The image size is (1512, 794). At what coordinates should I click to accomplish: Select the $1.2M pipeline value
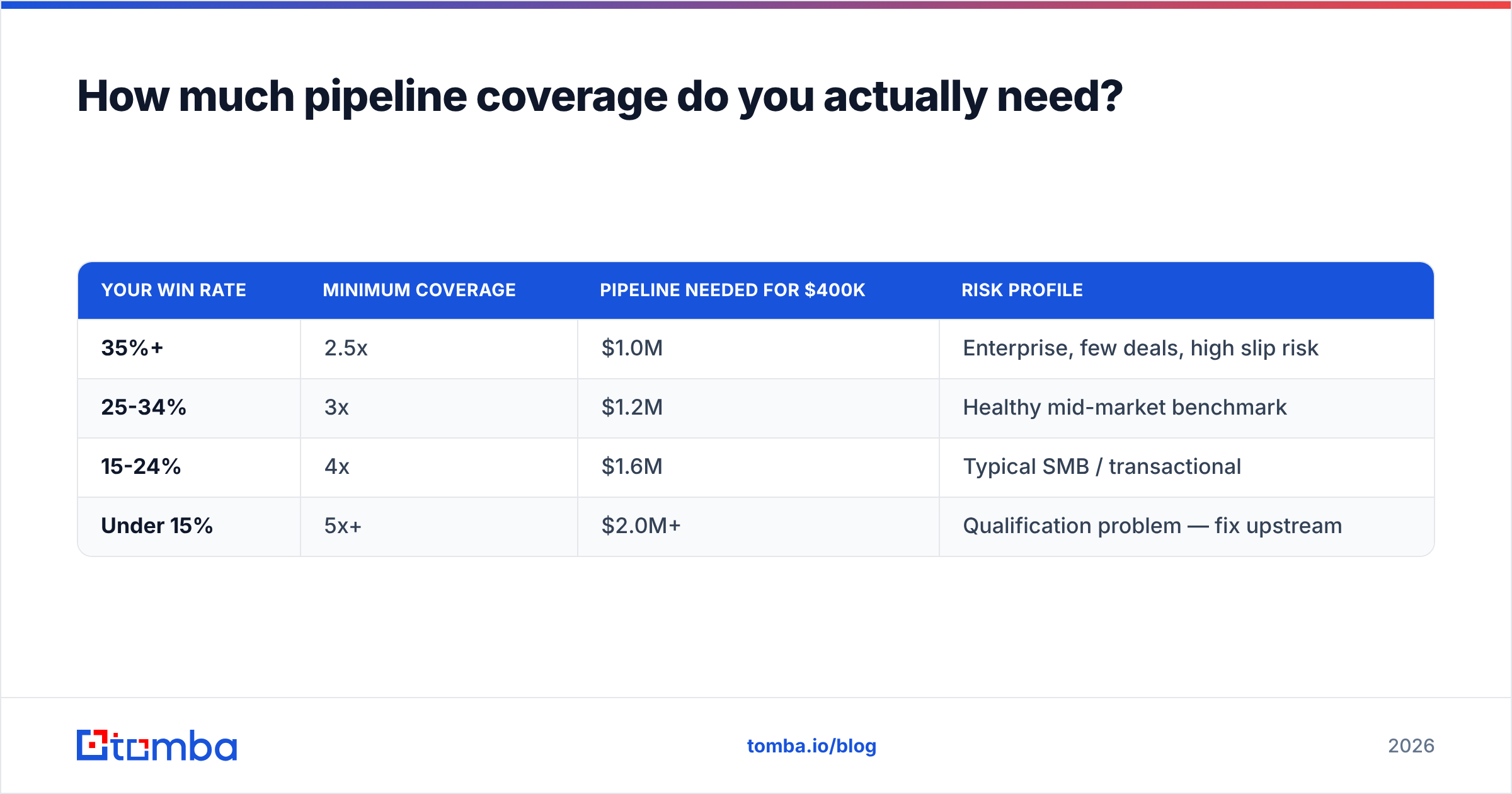coord(632,407)
